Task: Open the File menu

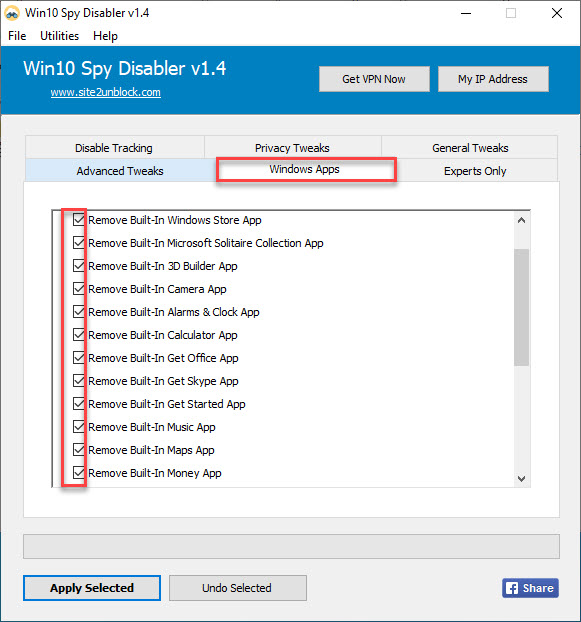Action: pos(17,36)
